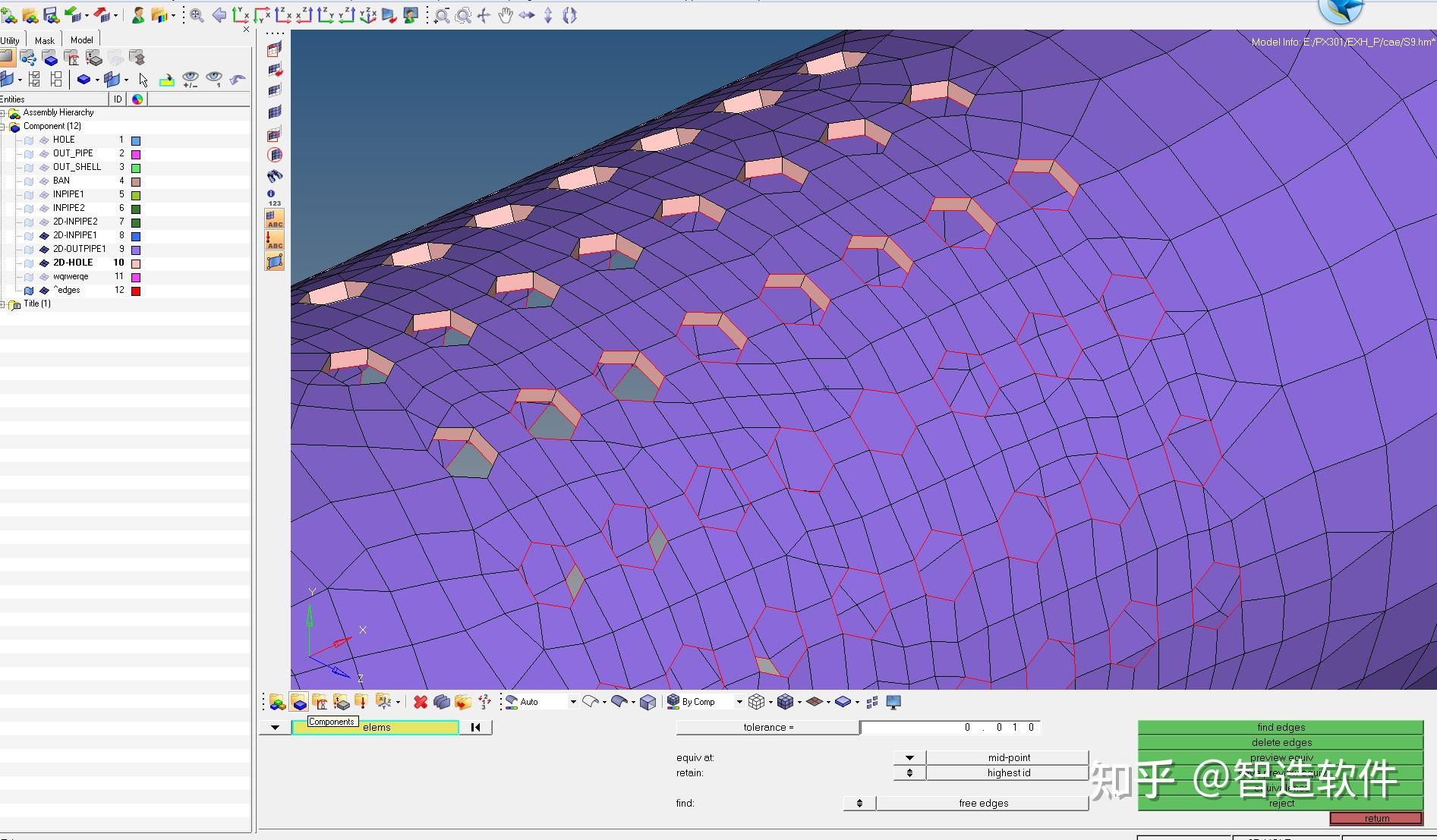Click the Save Model floppy disk icon
The height and width of the screenshot is (840, 1437).
51,14
